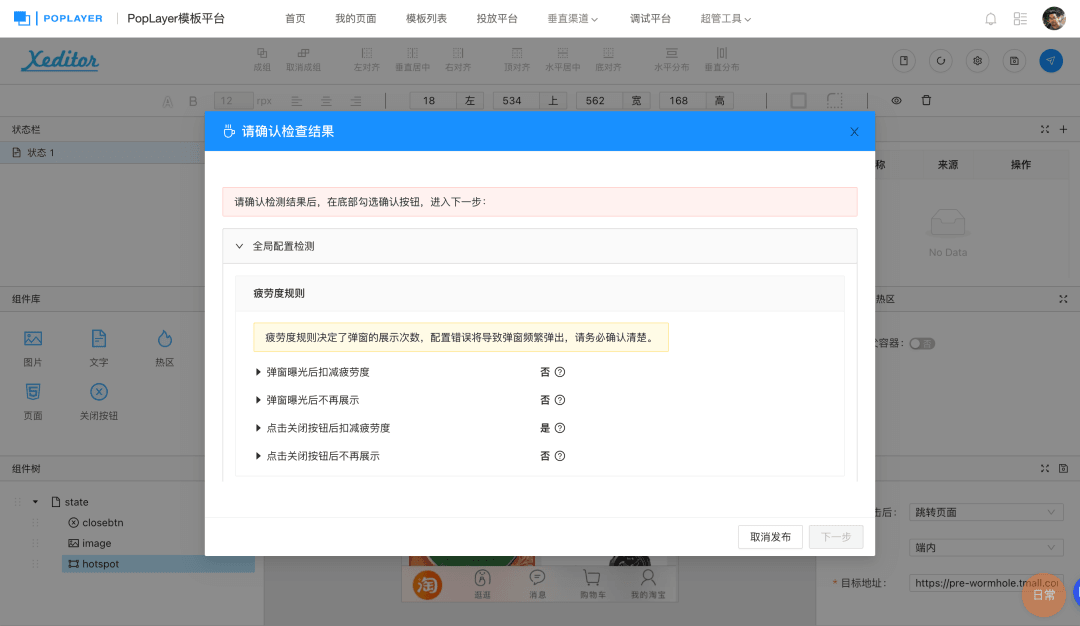The width and height of the screenshot is (1080, 626).
Task: Open 调试平台 in navigation
Action: coord(650,19)
